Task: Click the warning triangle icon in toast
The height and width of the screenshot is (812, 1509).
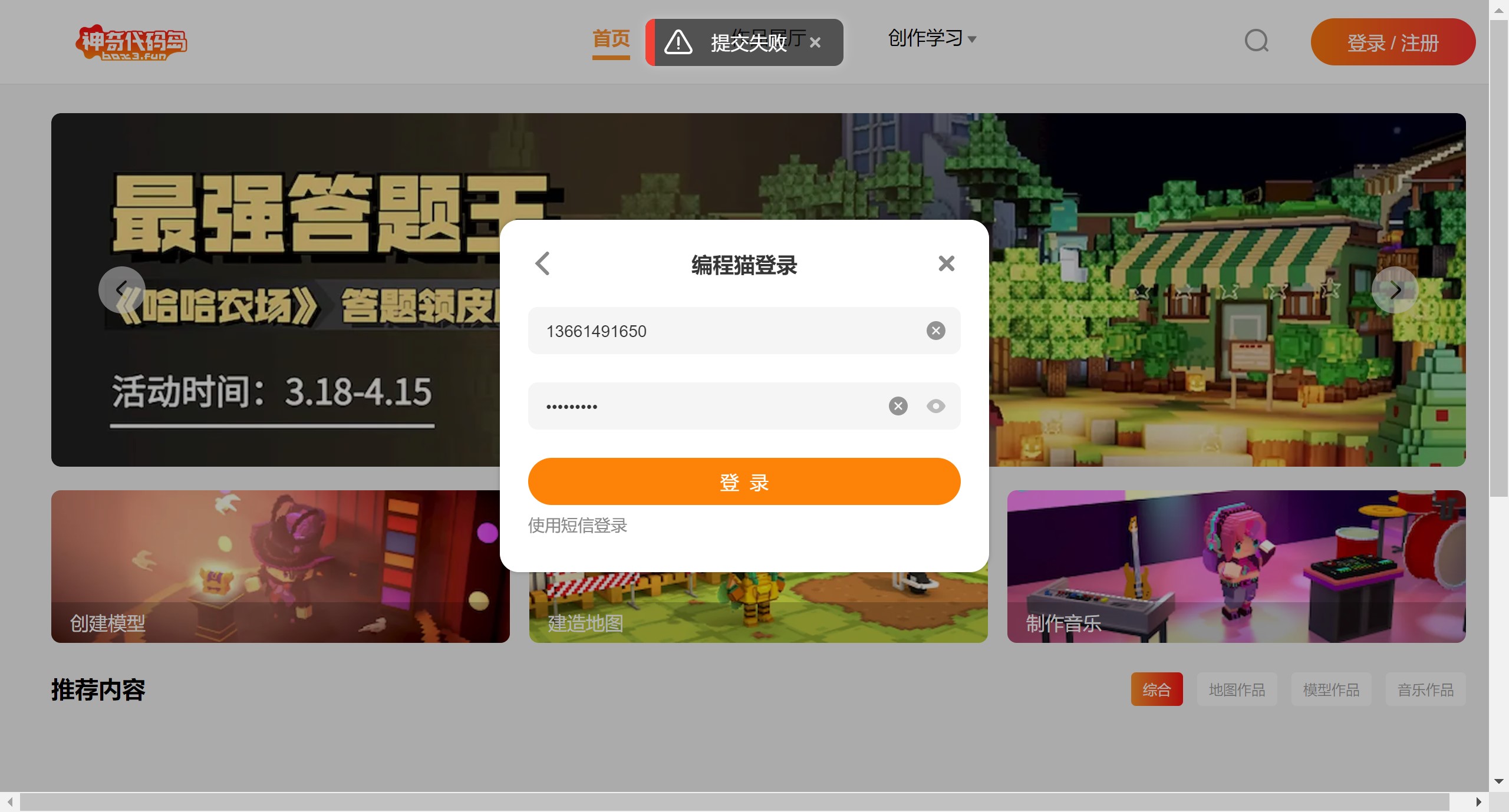Action: [678, 42]
